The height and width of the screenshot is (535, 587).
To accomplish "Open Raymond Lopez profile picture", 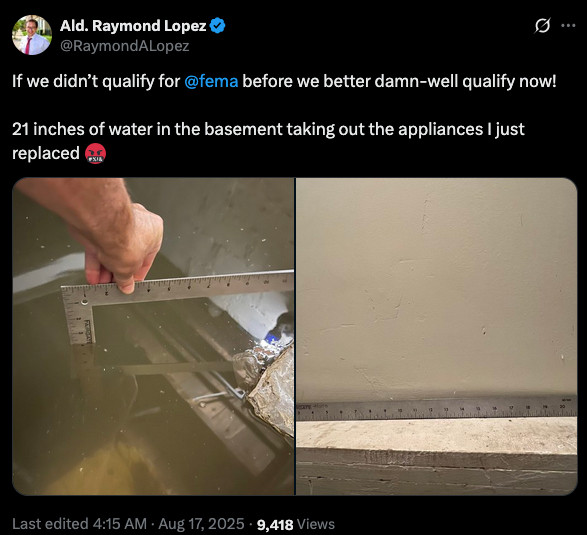I will tap(32, 35).
